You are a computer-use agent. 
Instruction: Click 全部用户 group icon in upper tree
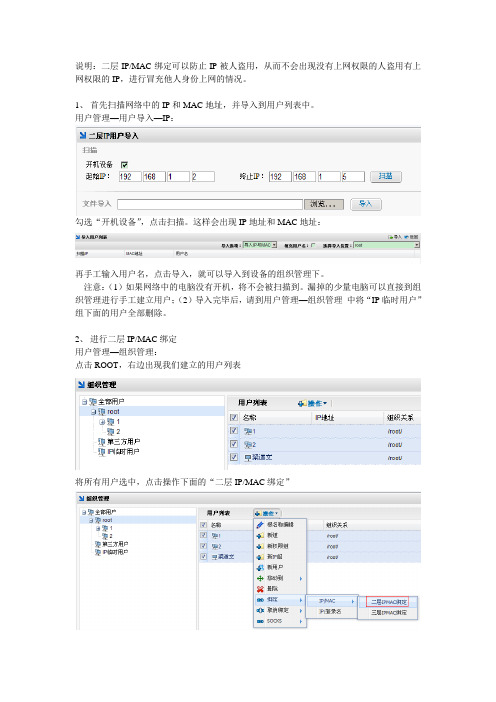93,402
